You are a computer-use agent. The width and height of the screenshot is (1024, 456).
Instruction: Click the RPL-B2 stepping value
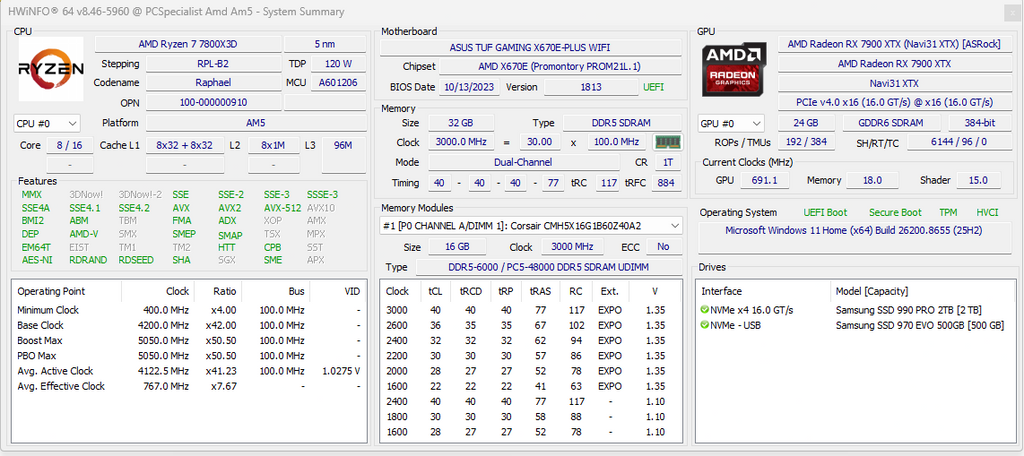point(212,64)
